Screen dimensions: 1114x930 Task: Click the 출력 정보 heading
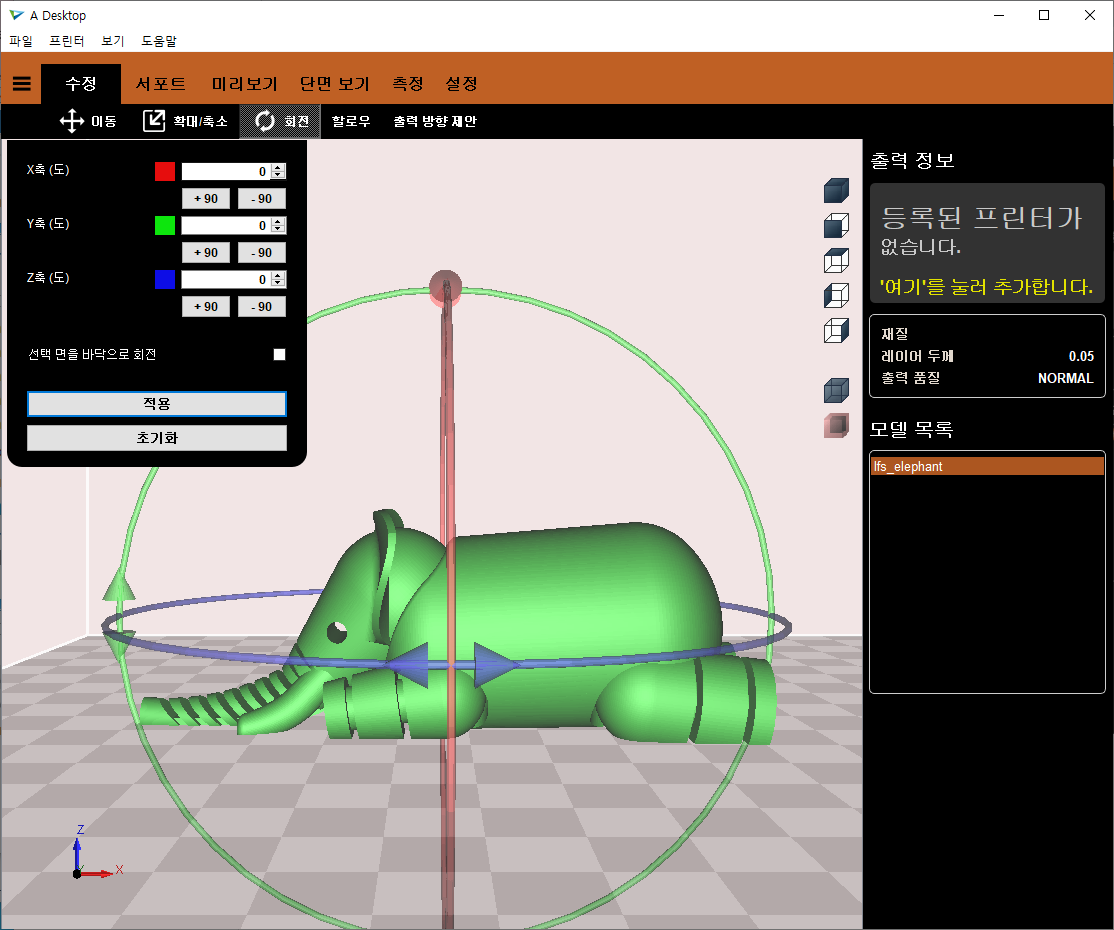[912, 160]
